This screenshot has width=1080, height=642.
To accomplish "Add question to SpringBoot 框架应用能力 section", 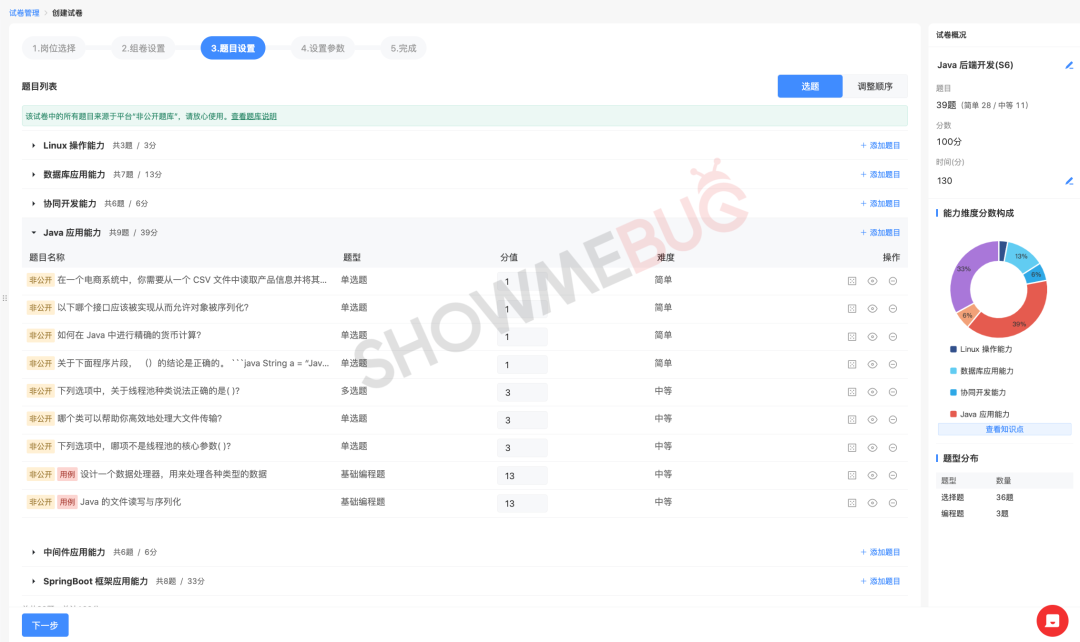I will [x=880, y=581].
